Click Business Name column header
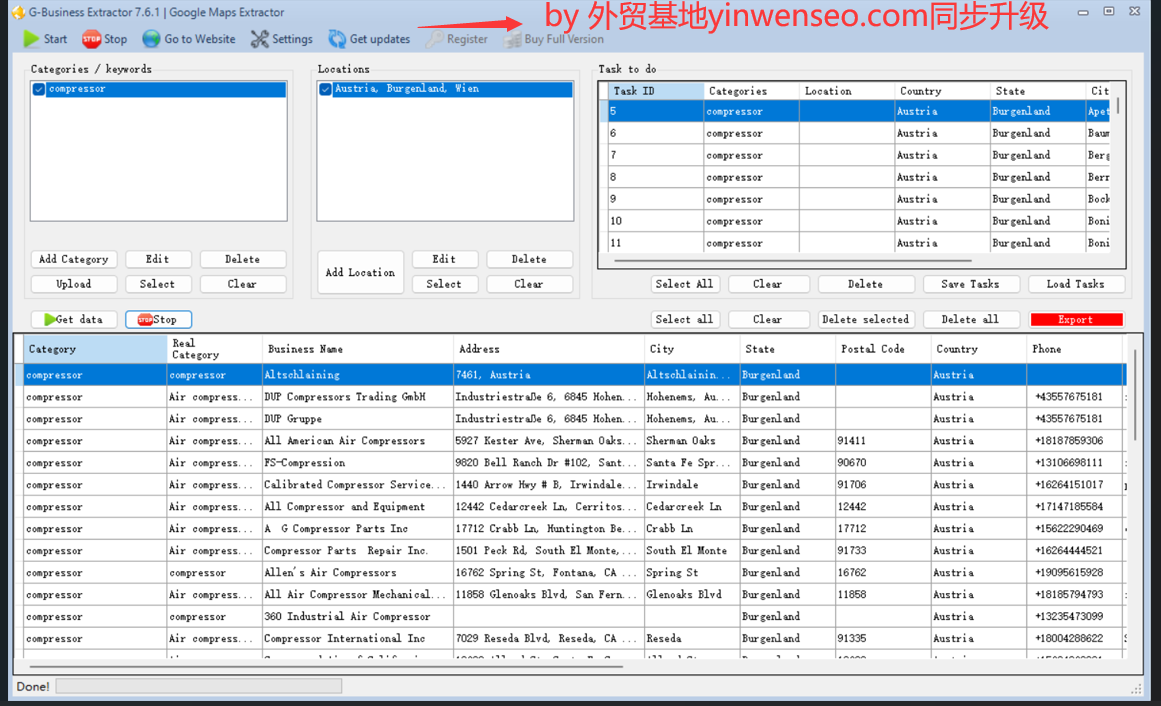This screenshot has width=1161, height=706. (358, 349)
